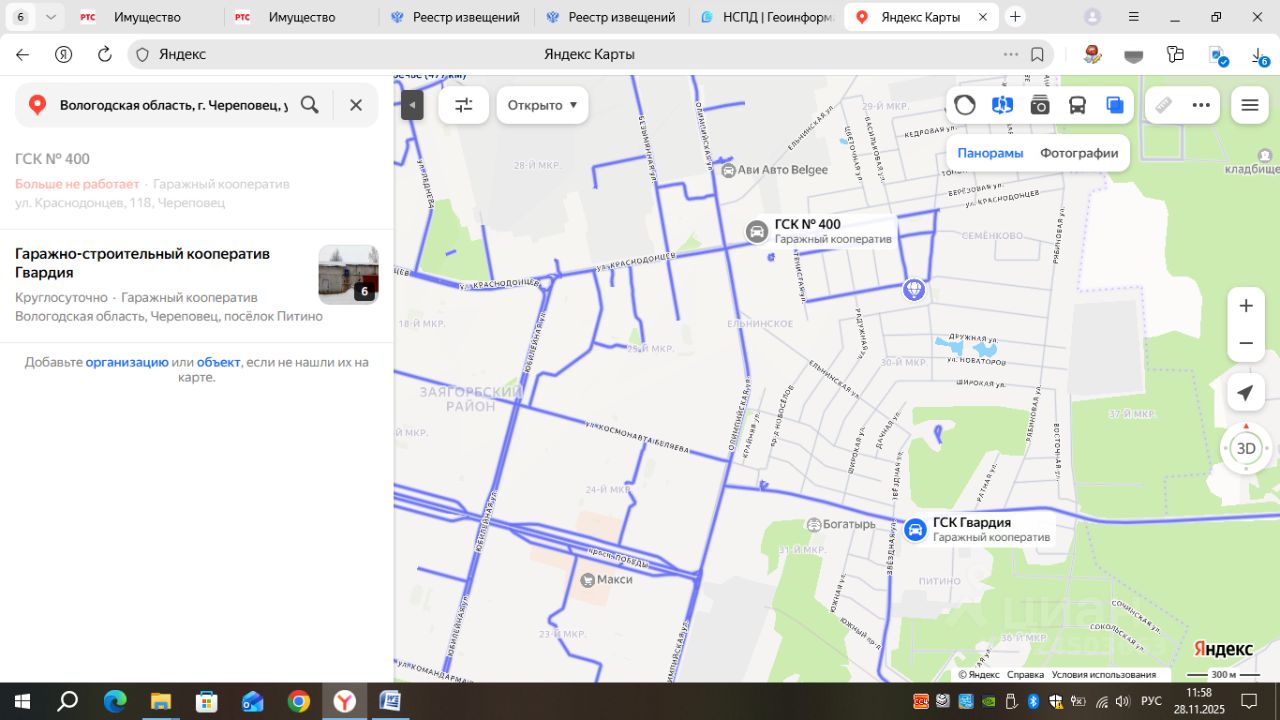Open Гаражно-строительный кооператив Гвардия result
1280x720 pixels.
196,285
